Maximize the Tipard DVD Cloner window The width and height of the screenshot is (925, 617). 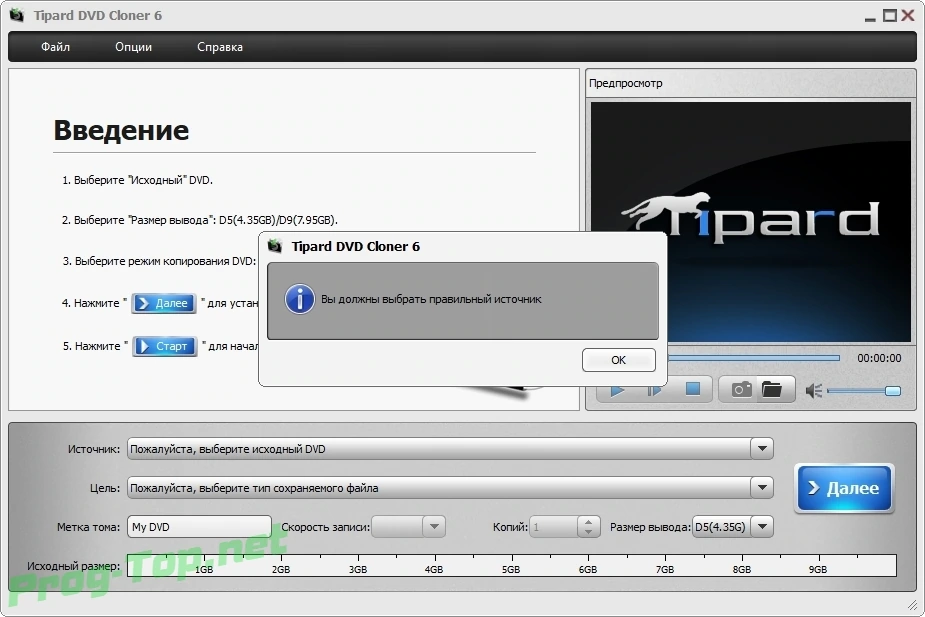coord(889,16)
